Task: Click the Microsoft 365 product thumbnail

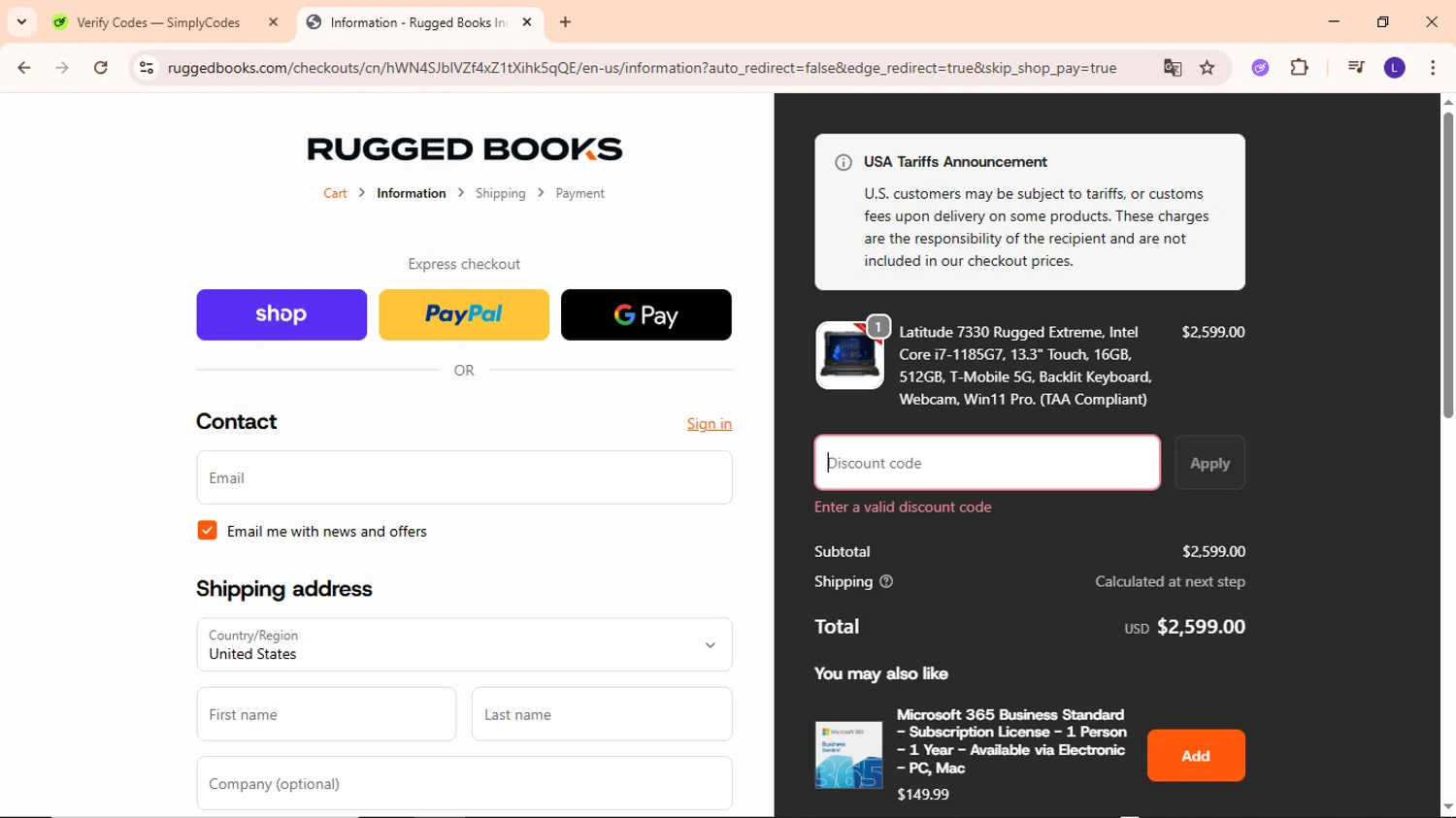Action: (849, 755)
